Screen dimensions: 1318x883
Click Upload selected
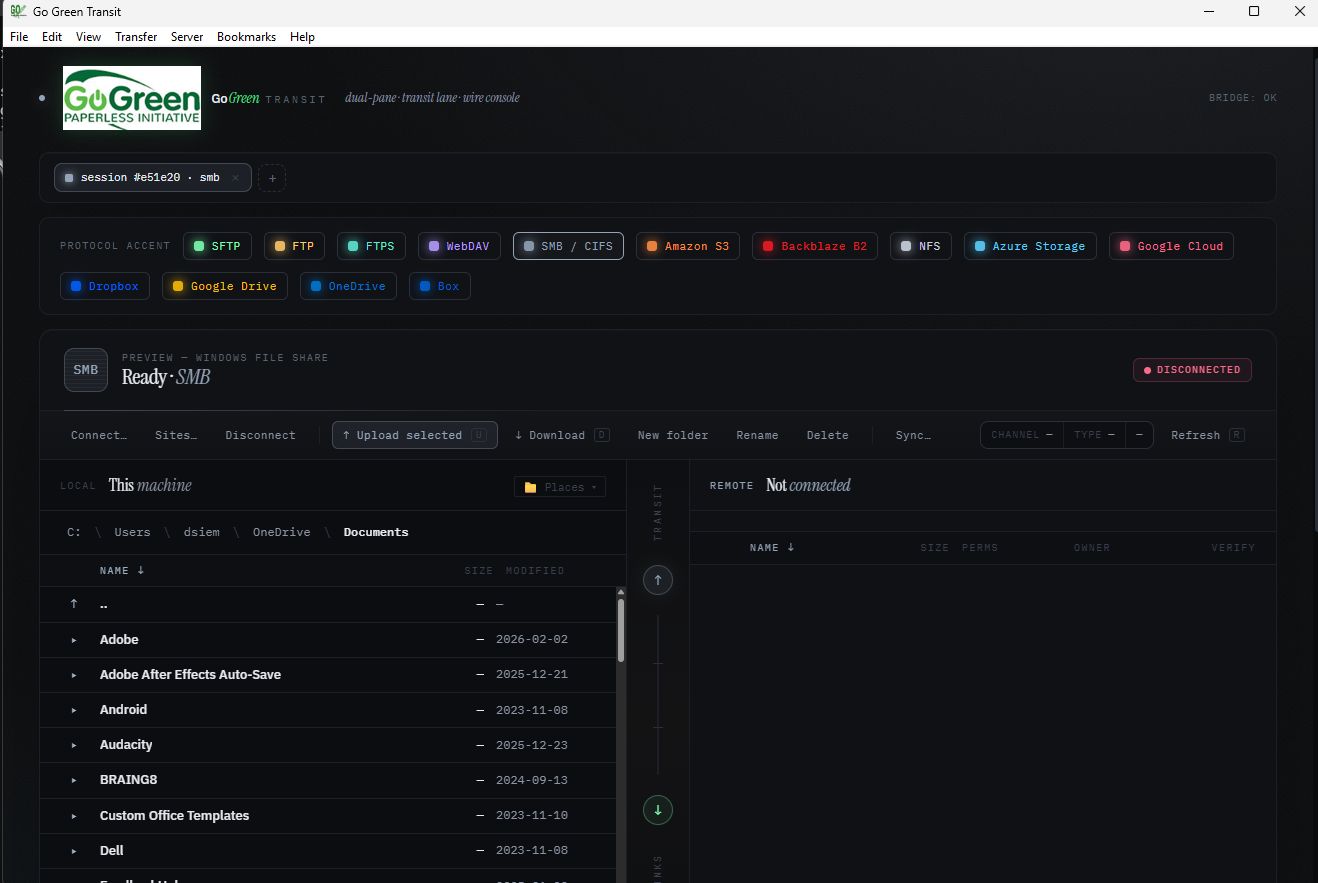(415, 435)
